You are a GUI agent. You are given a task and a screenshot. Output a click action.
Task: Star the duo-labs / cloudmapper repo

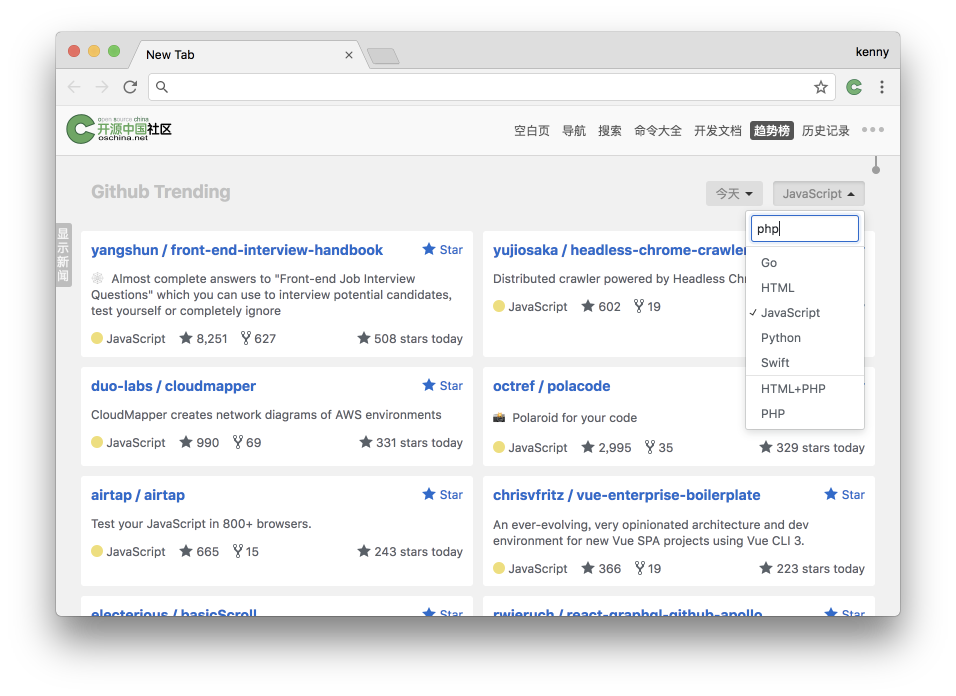click(x=443, y=386)
